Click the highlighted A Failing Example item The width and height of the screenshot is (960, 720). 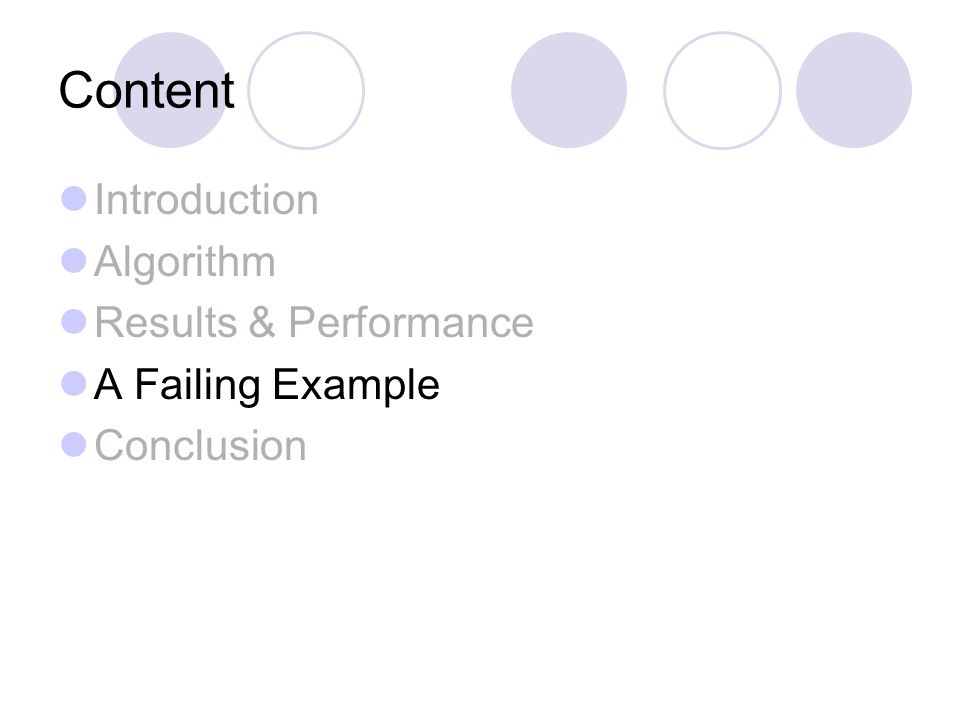pos(267,386)
